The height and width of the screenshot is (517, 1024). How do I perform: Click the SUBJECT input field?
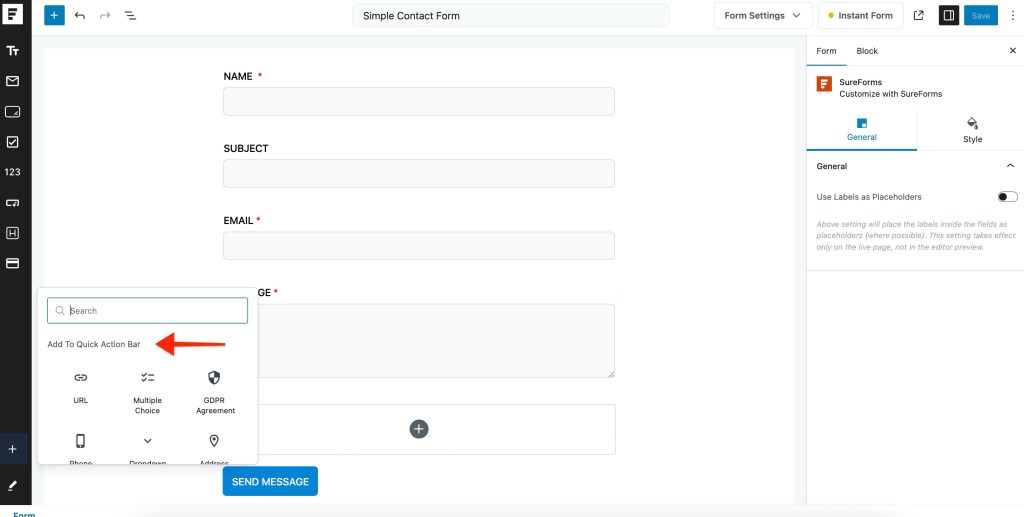(x=419, y=174)
